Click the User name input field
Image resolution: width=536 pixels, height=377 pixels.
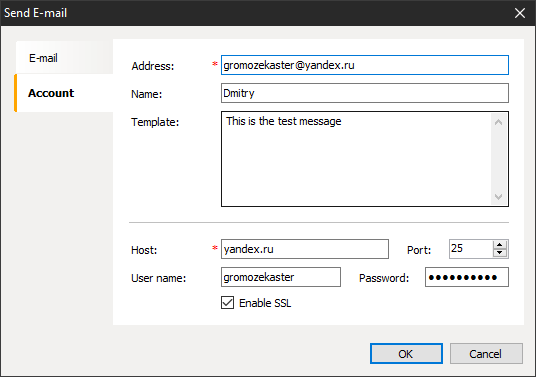(281, 277)
